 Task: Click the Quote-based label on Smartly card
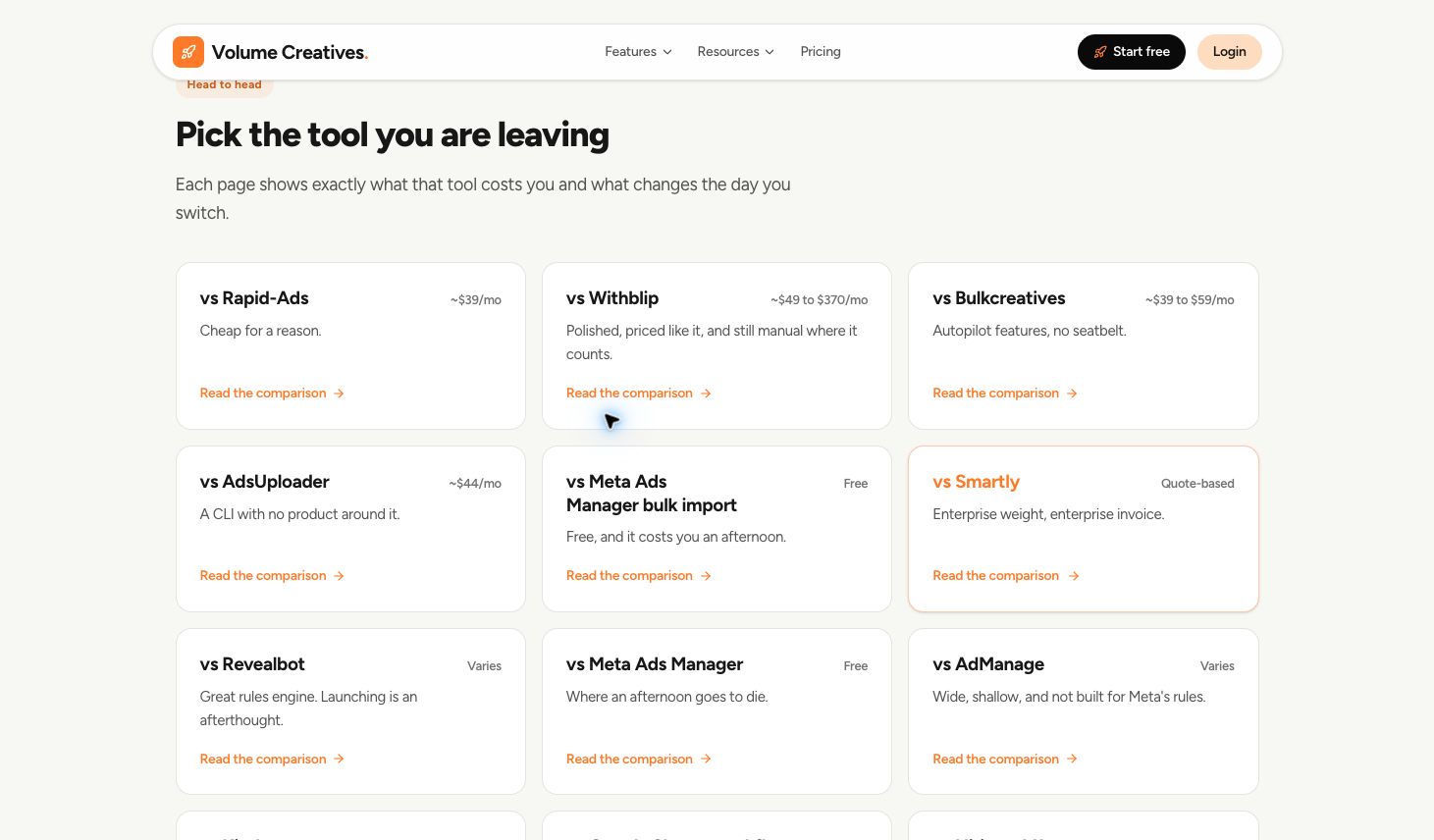pyautogui.click(x=1197, y=484)
